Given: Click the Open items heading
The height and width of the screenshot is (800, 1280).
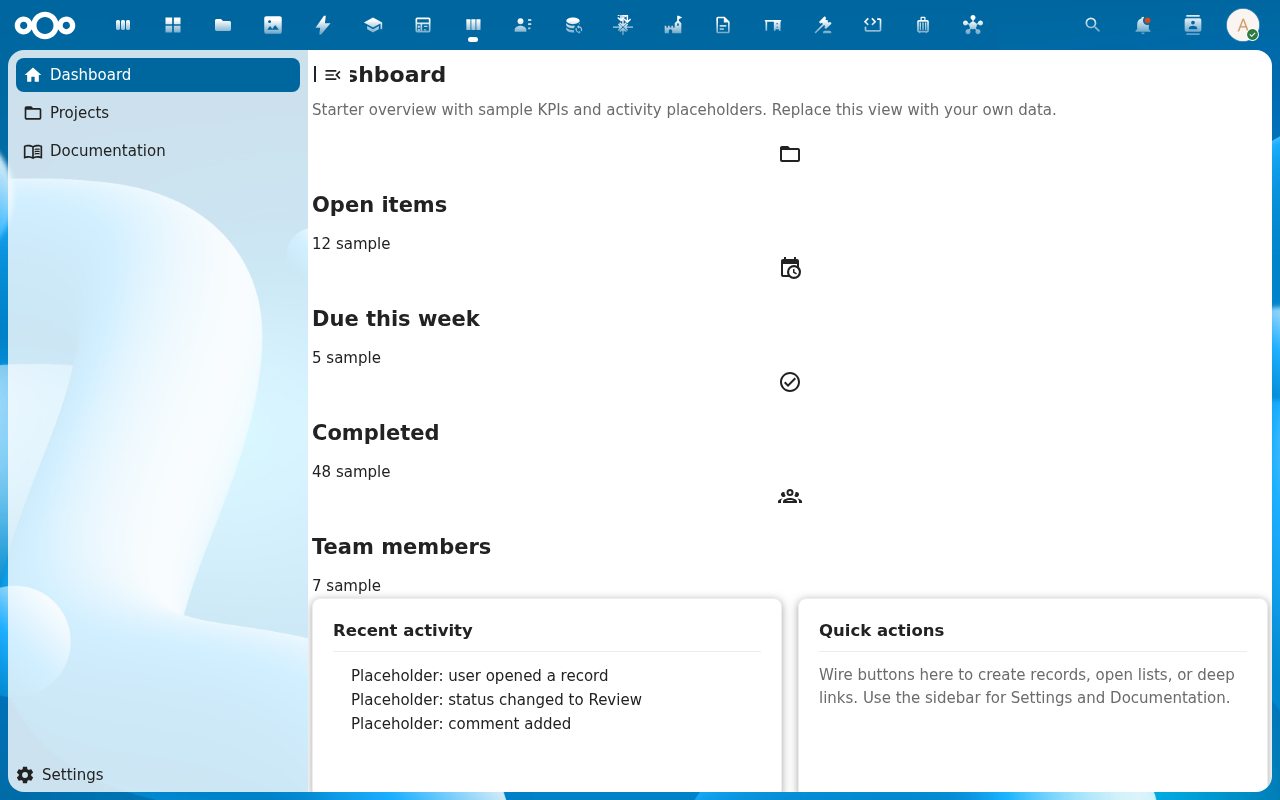Looking at the screenshot, I should (x=379, y=205).
